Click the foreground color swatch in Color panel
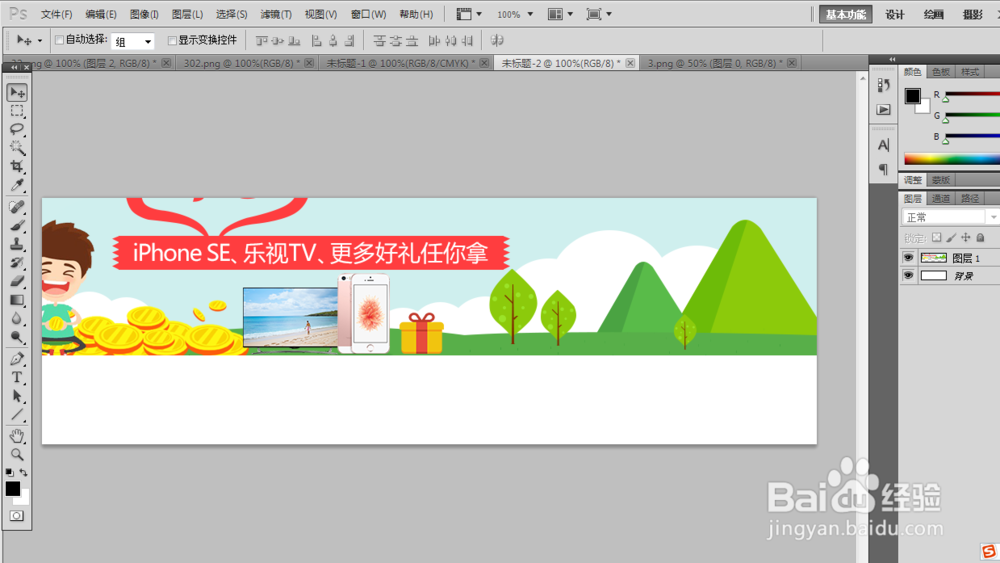This screenshot has width=1000, height=563. click(x=913, y=96)
